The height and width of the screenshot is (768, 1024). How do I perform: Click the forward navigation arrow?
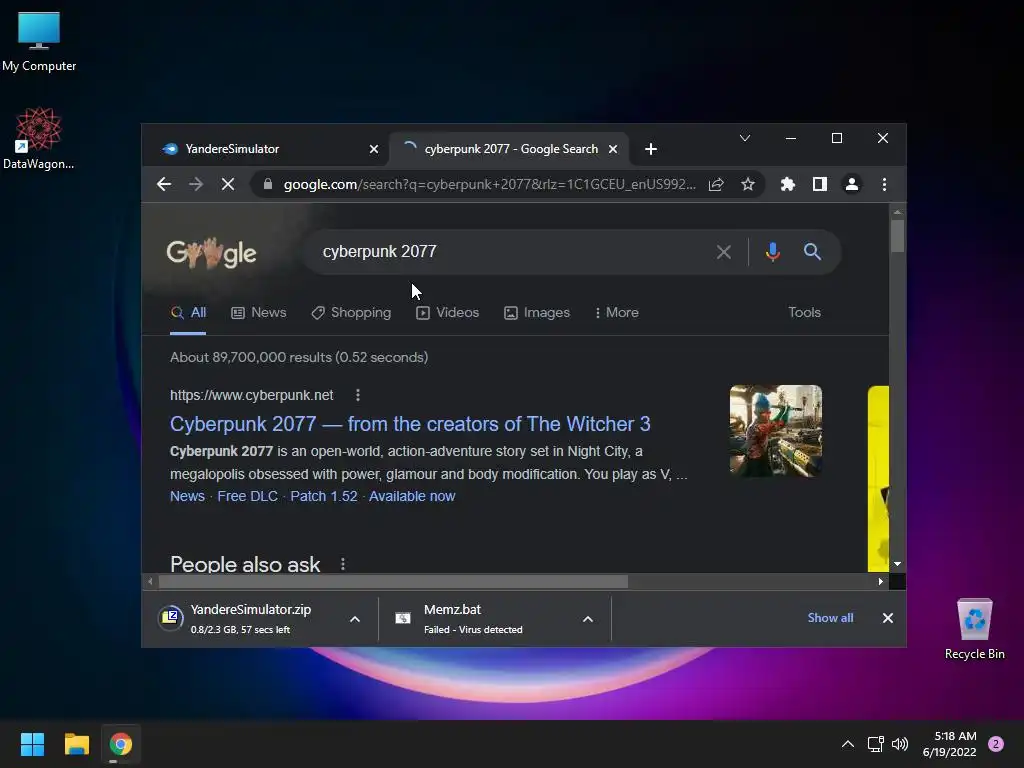click(x=196, y=185)
